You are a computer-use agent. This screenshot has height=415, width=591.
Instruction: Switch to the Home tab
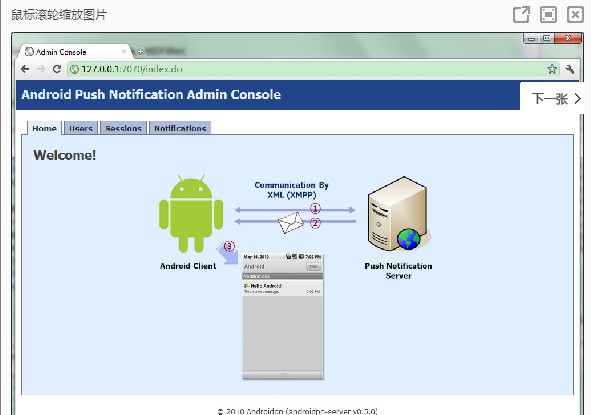[44, 128]
